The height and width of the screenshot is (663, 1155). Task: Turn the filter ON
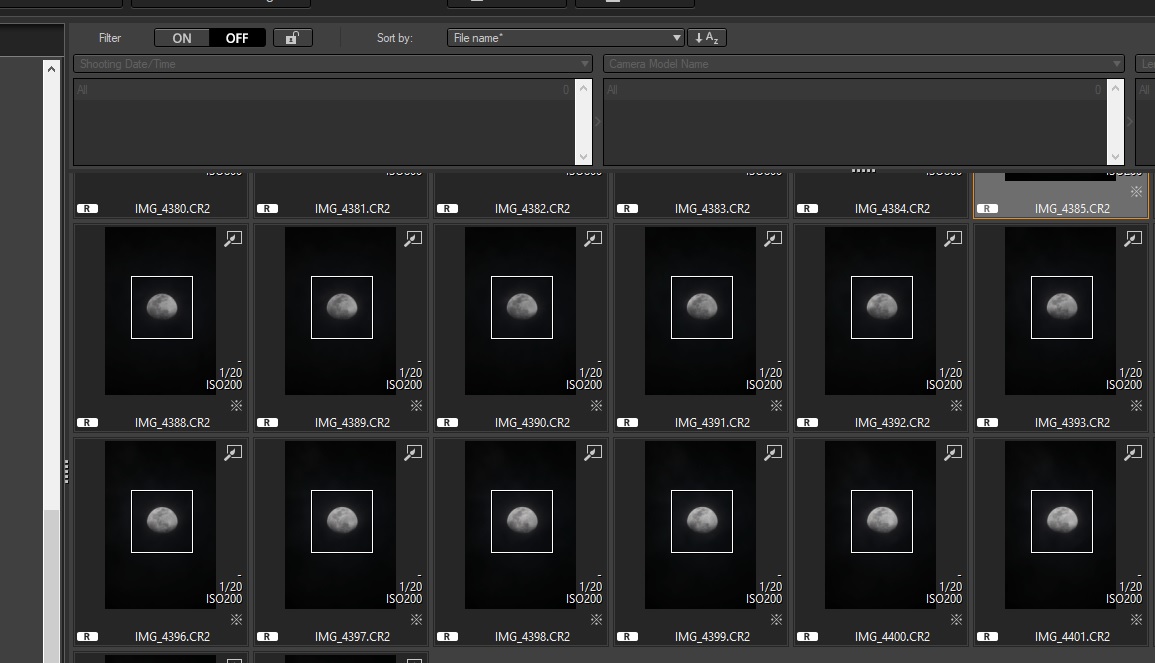[x=182, y=38]
